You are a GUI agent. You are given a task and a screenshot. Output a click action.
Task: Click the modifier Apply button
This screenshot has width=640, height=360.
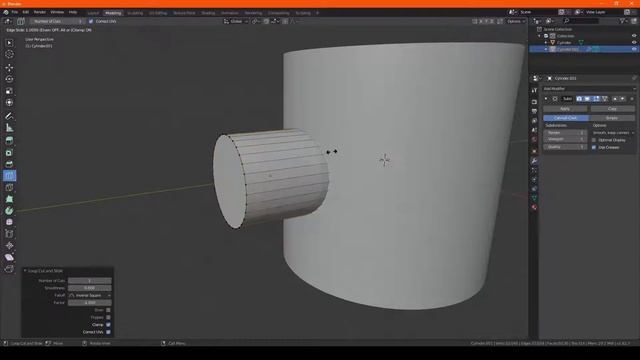pos(565,109)
